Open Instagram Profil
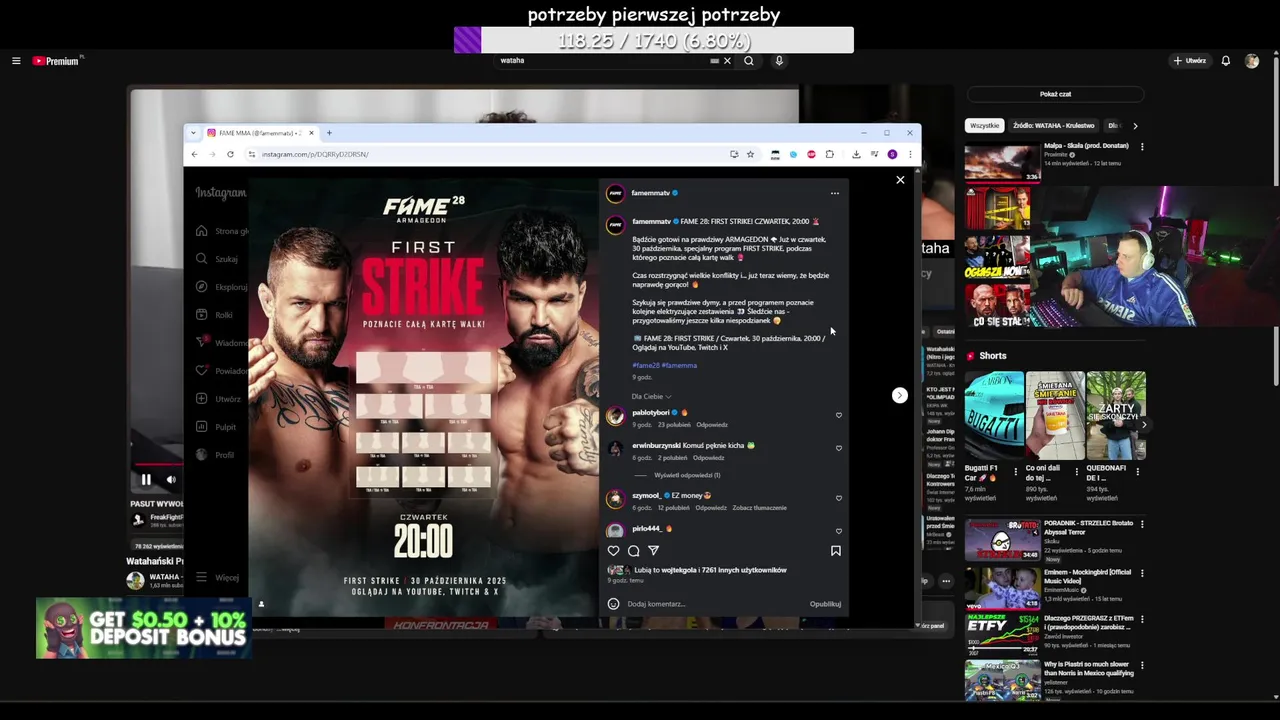1280x720 pixels. click(214, 455)
